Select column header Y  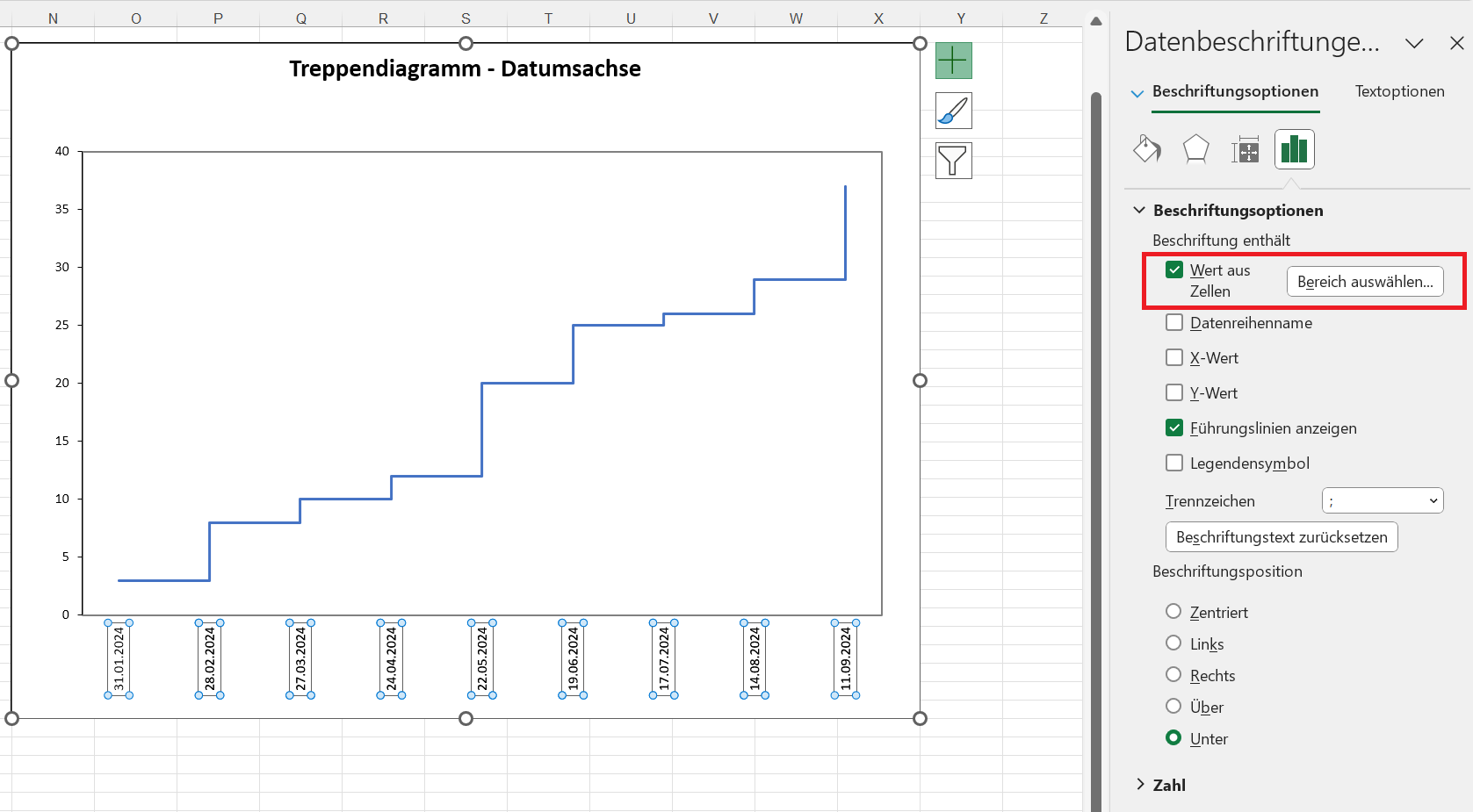tap(961, 18)
